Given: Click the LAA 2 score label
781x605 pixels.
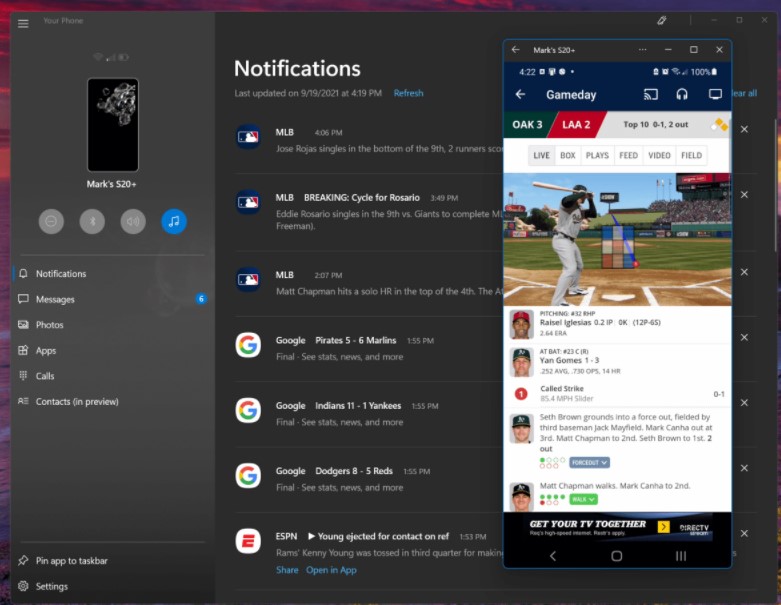Looking at the screenshot, I should 576,124.
